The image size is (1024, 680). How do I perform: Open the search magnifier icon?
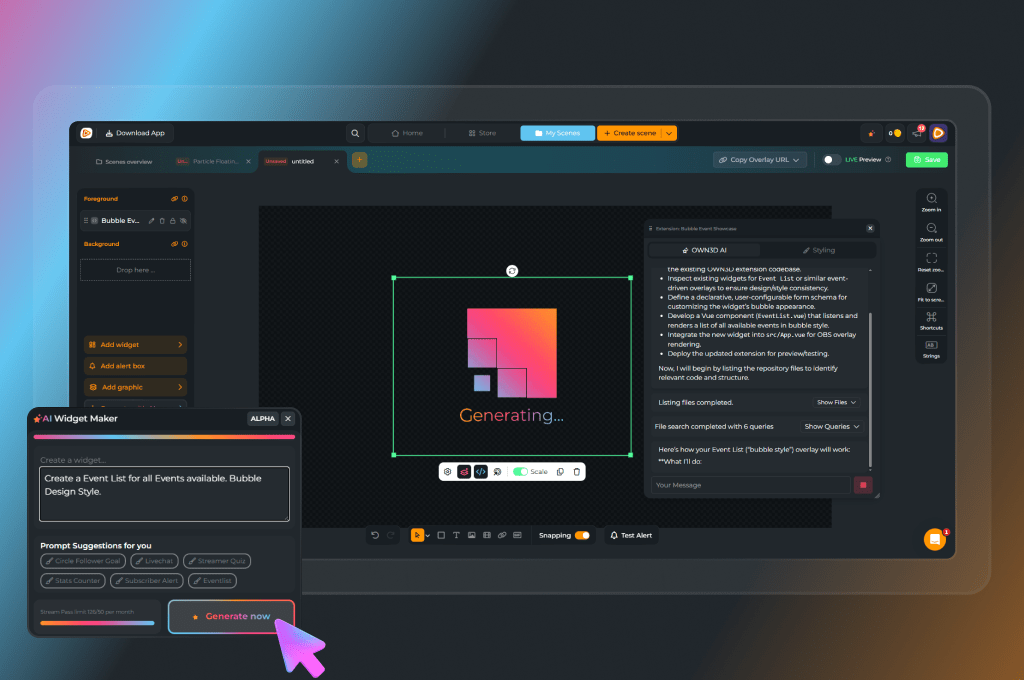[x=354, y=133]
